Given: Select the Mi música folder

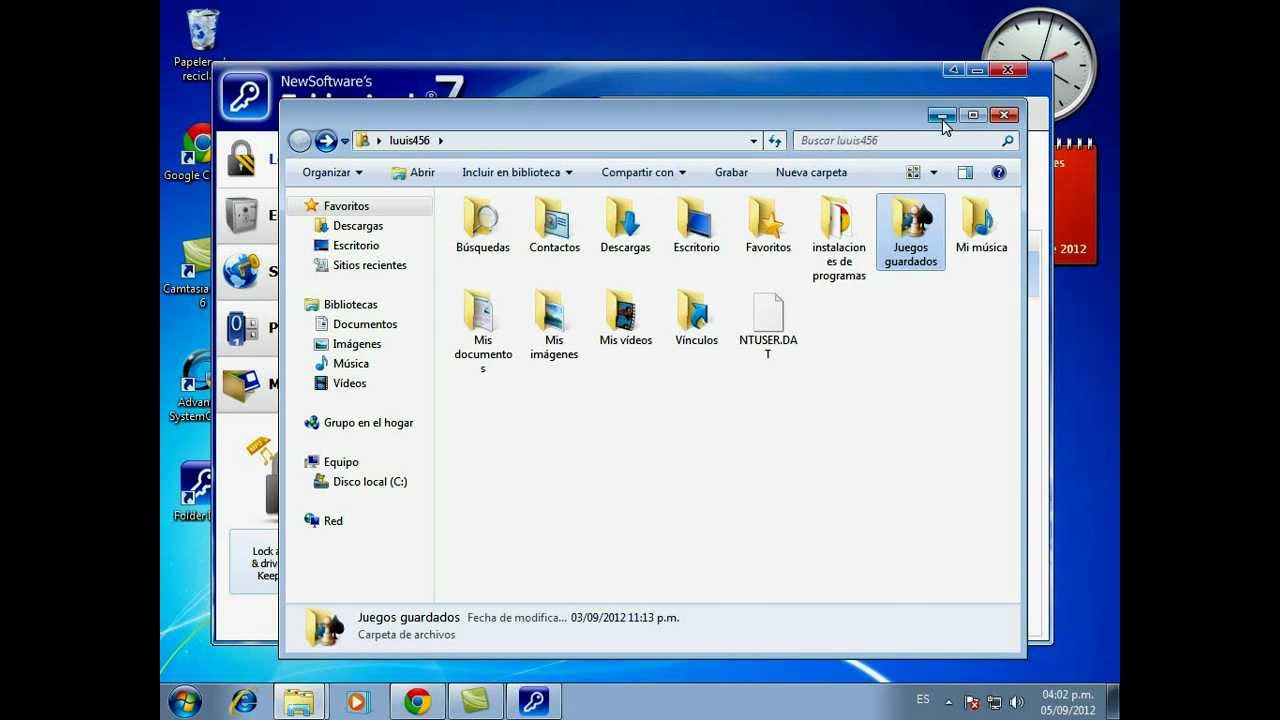Looking at the screenshot, I should (981, 225).
